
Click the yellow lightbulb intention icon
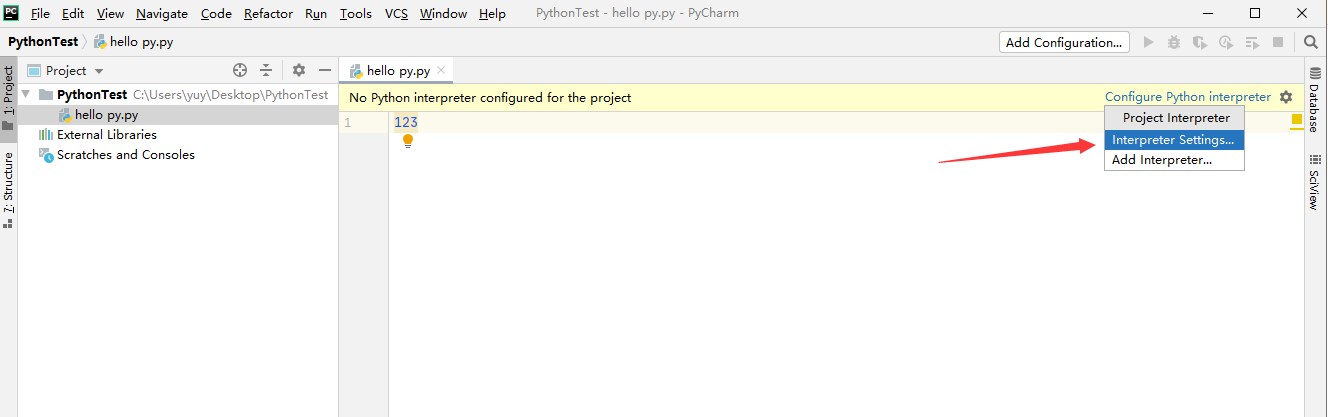[x=408, y=141]
